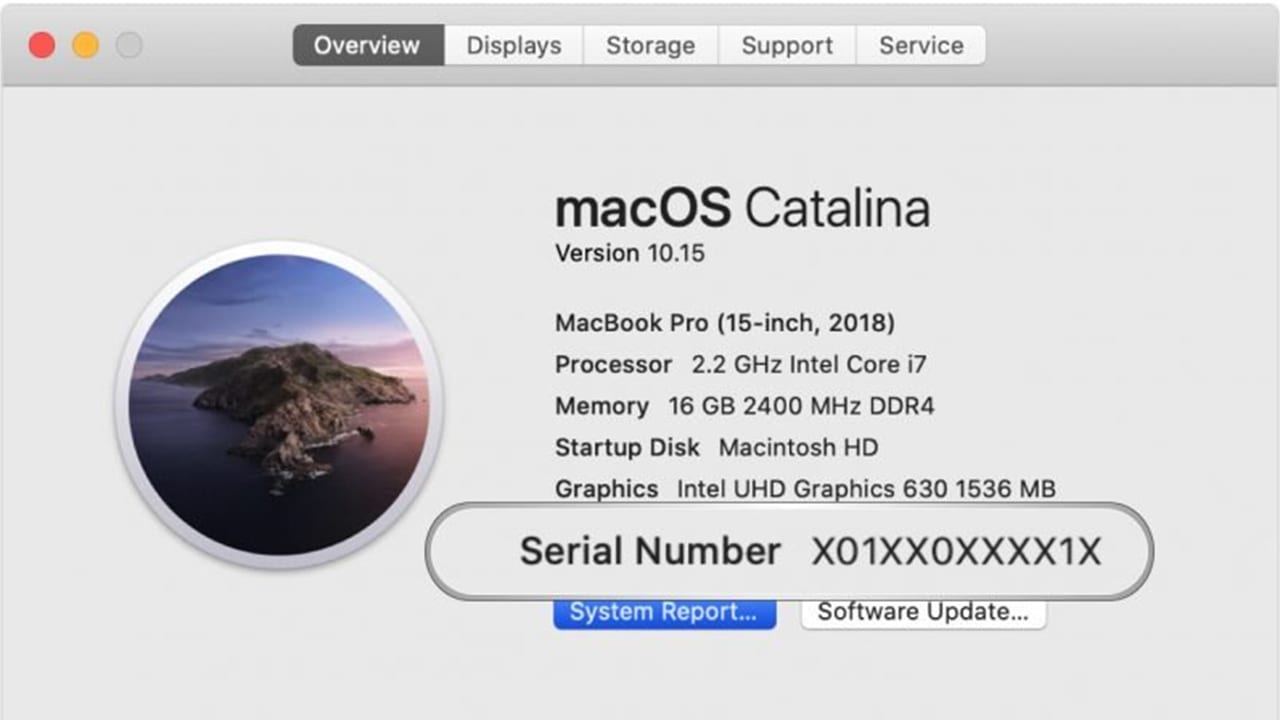Select the serial number X01XX0XXXX1X

click(956, 552)
